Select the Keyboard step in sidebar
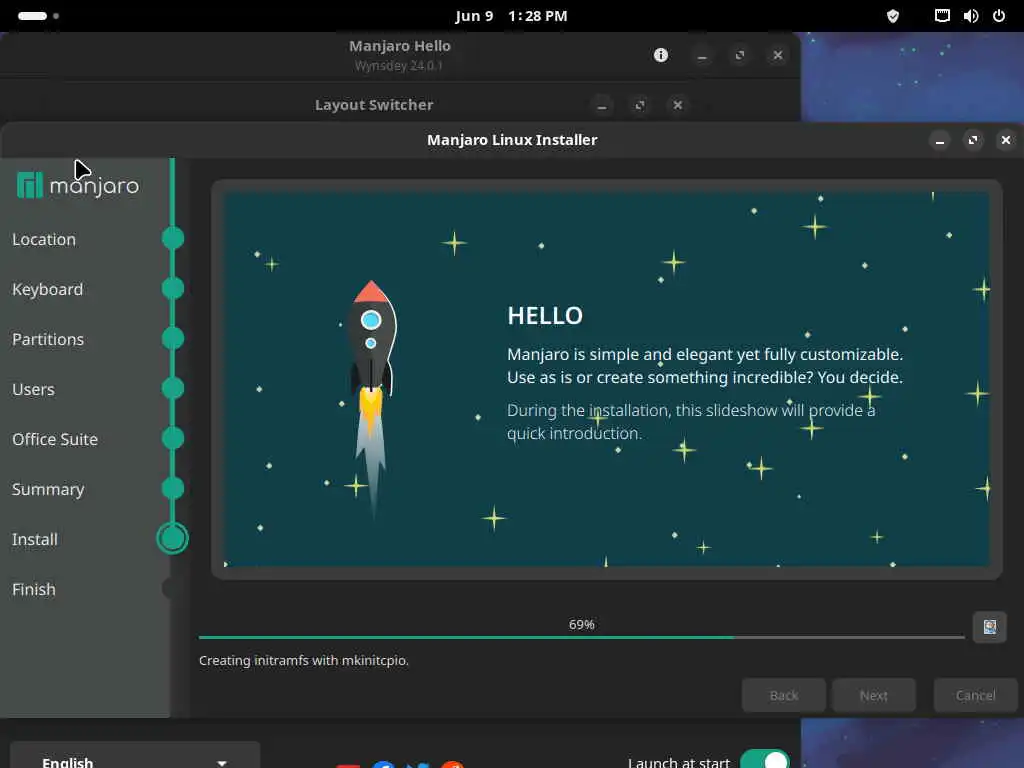Image resolution: width=1024 pixels, height=768 pixels. tap(48, 289)
